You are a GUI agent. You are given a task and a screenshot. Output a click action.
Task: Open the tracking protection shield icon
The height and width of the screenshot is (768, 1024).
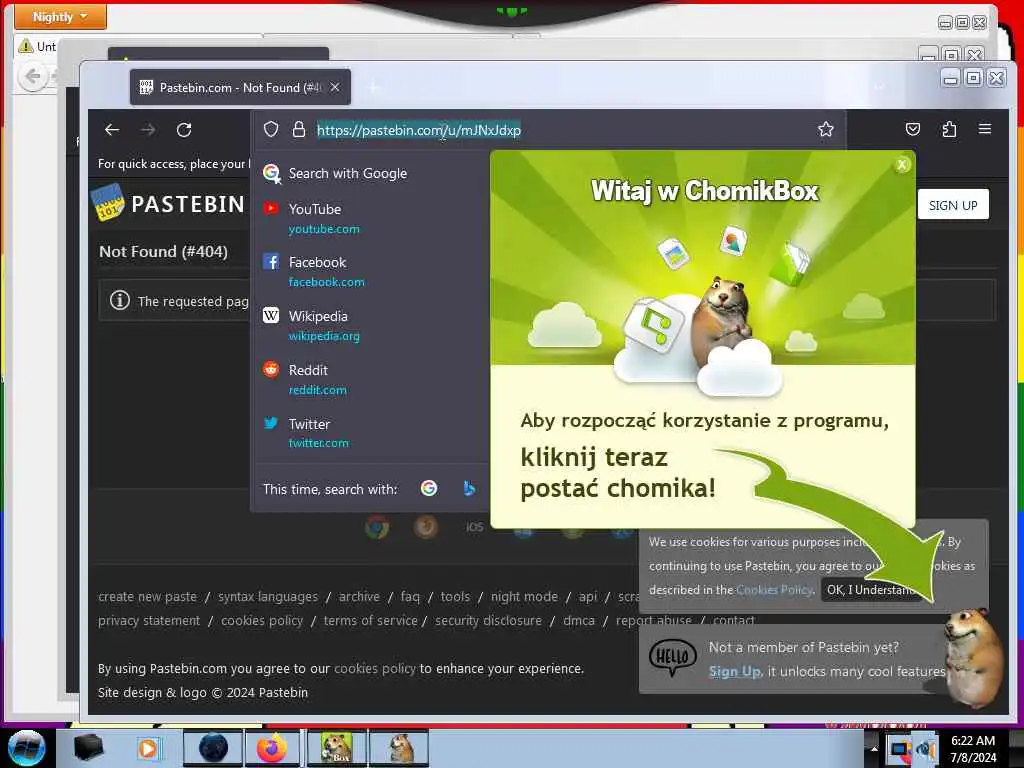[271, 129]
